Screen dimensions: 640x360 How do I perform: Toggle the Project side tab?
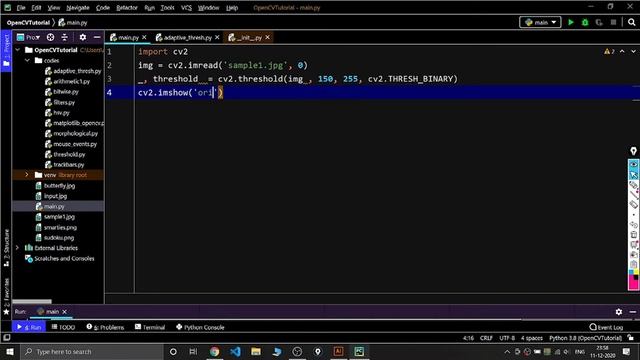point(6,50)
